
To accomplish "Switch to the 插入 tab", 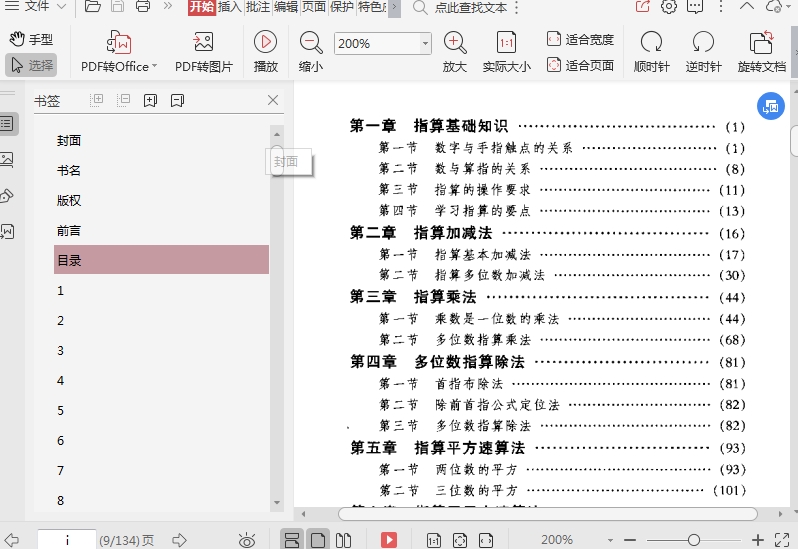I will 230,7.
